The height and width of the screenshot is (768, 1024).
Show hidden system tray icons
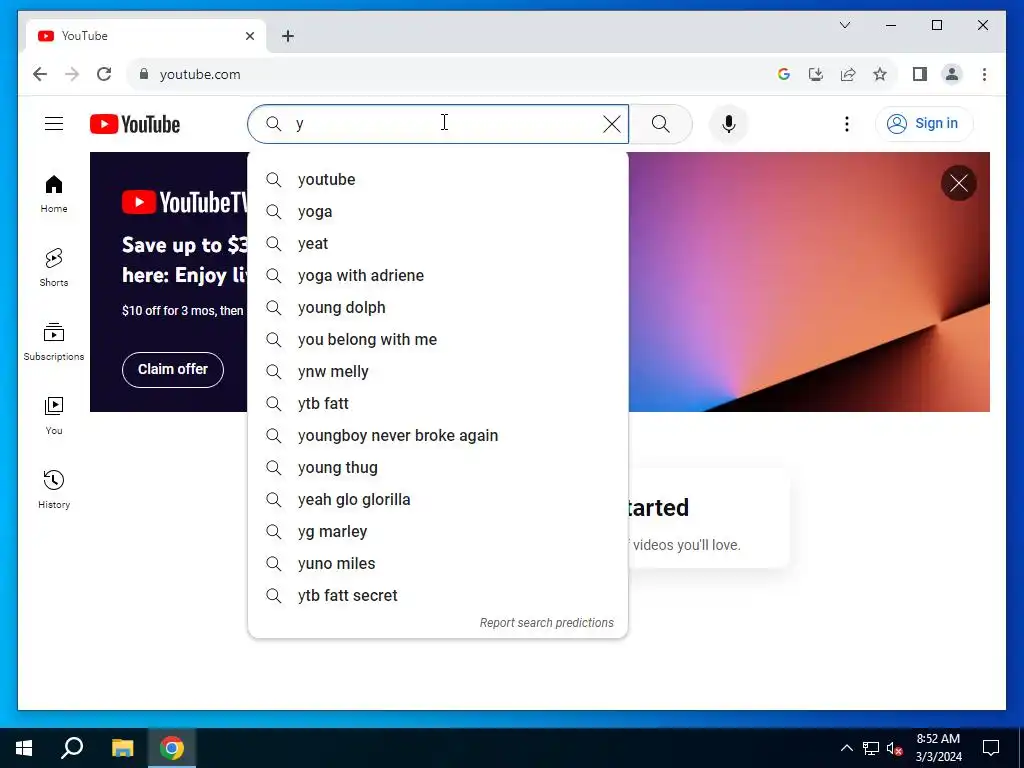(x=846, y=748)
